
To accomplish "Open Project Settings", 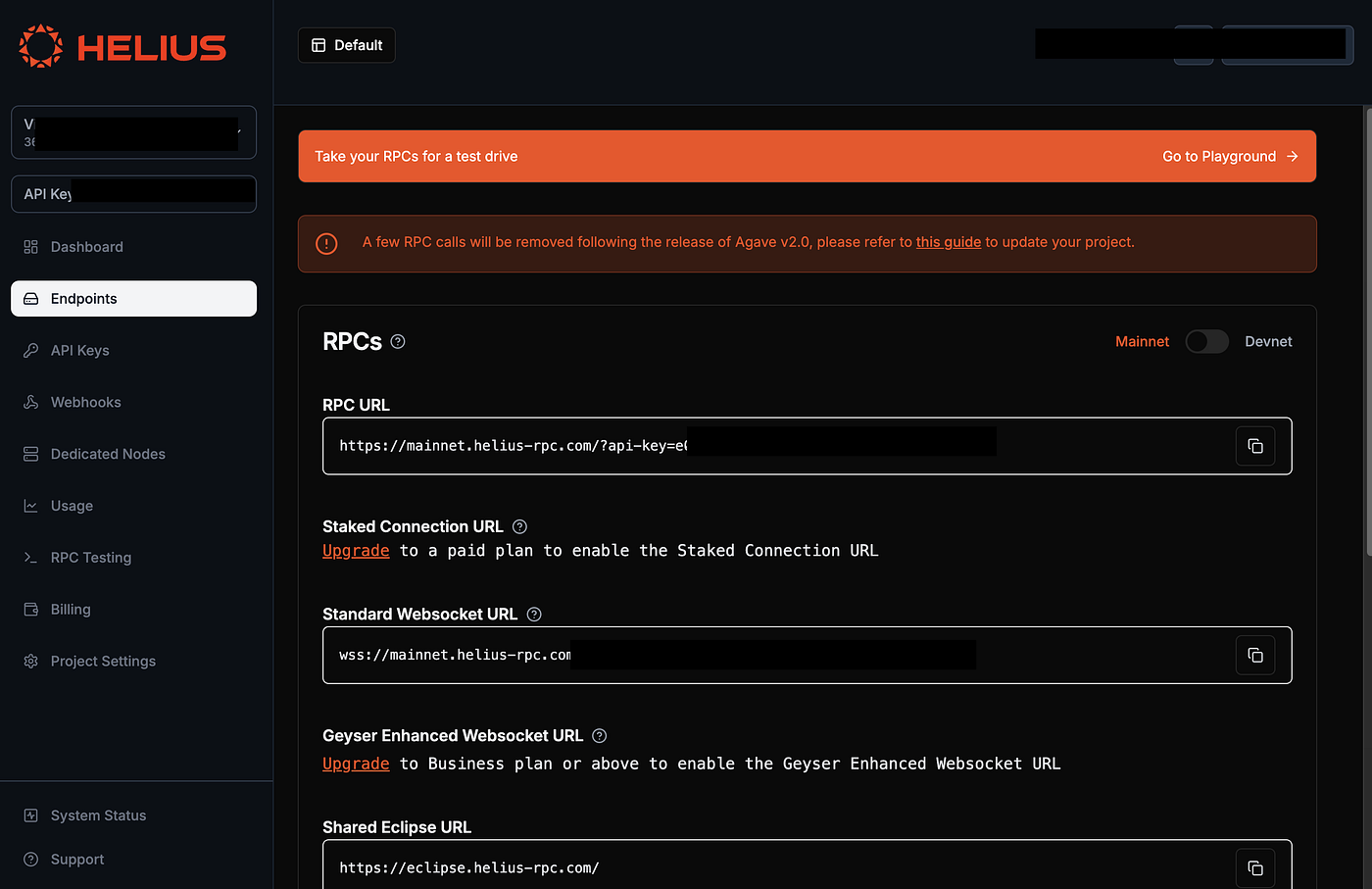I will point(133,662).
